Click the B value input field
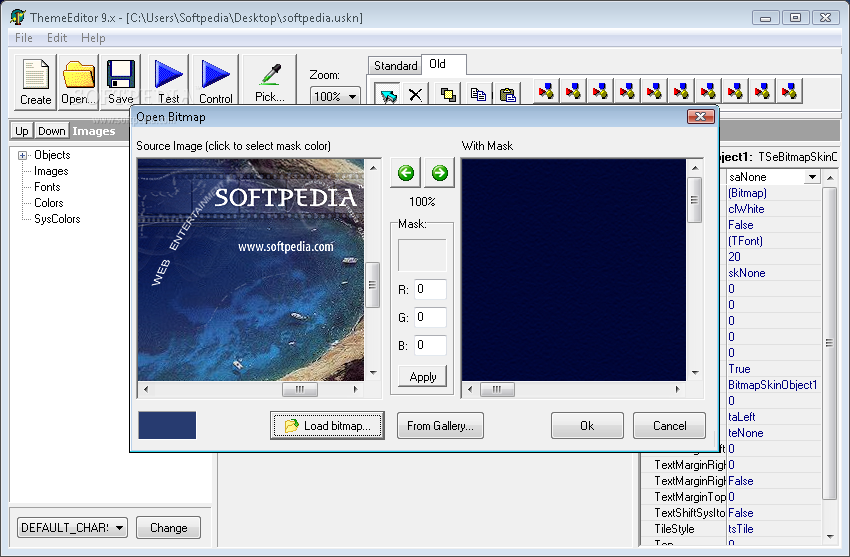The image size is (850, 557). point(430,345)
